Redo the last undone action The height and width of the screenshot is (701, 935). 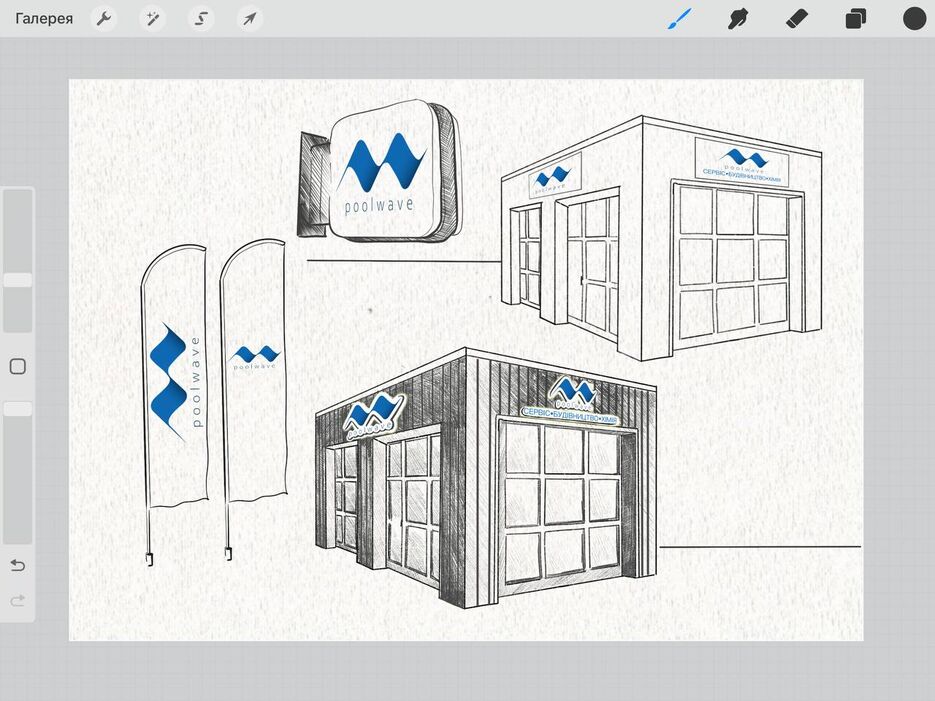(18, 600)
